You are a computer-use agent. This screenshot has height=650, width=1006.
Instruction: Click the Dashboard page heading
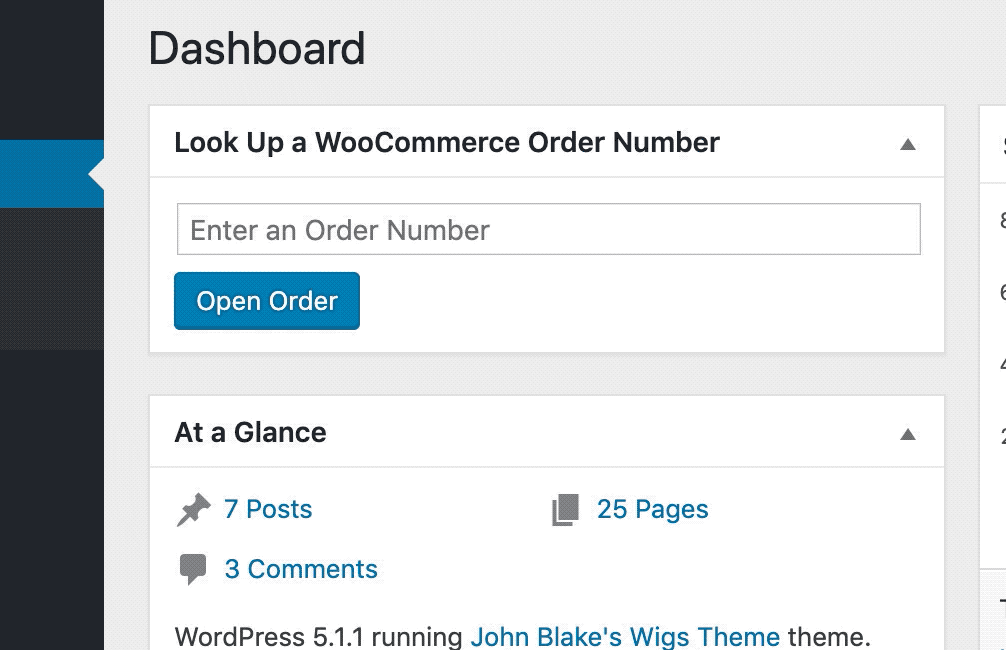pyautogui.click(x=257, y=48)
